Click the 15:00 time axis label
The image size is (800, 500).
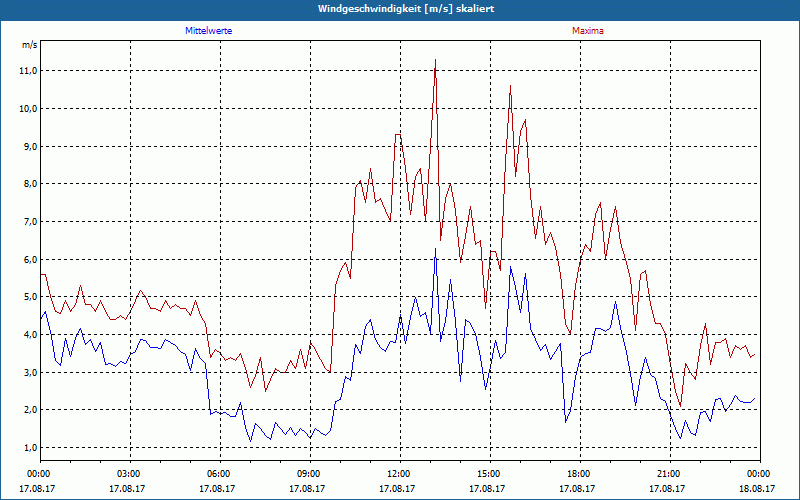[x=490, y=474]
